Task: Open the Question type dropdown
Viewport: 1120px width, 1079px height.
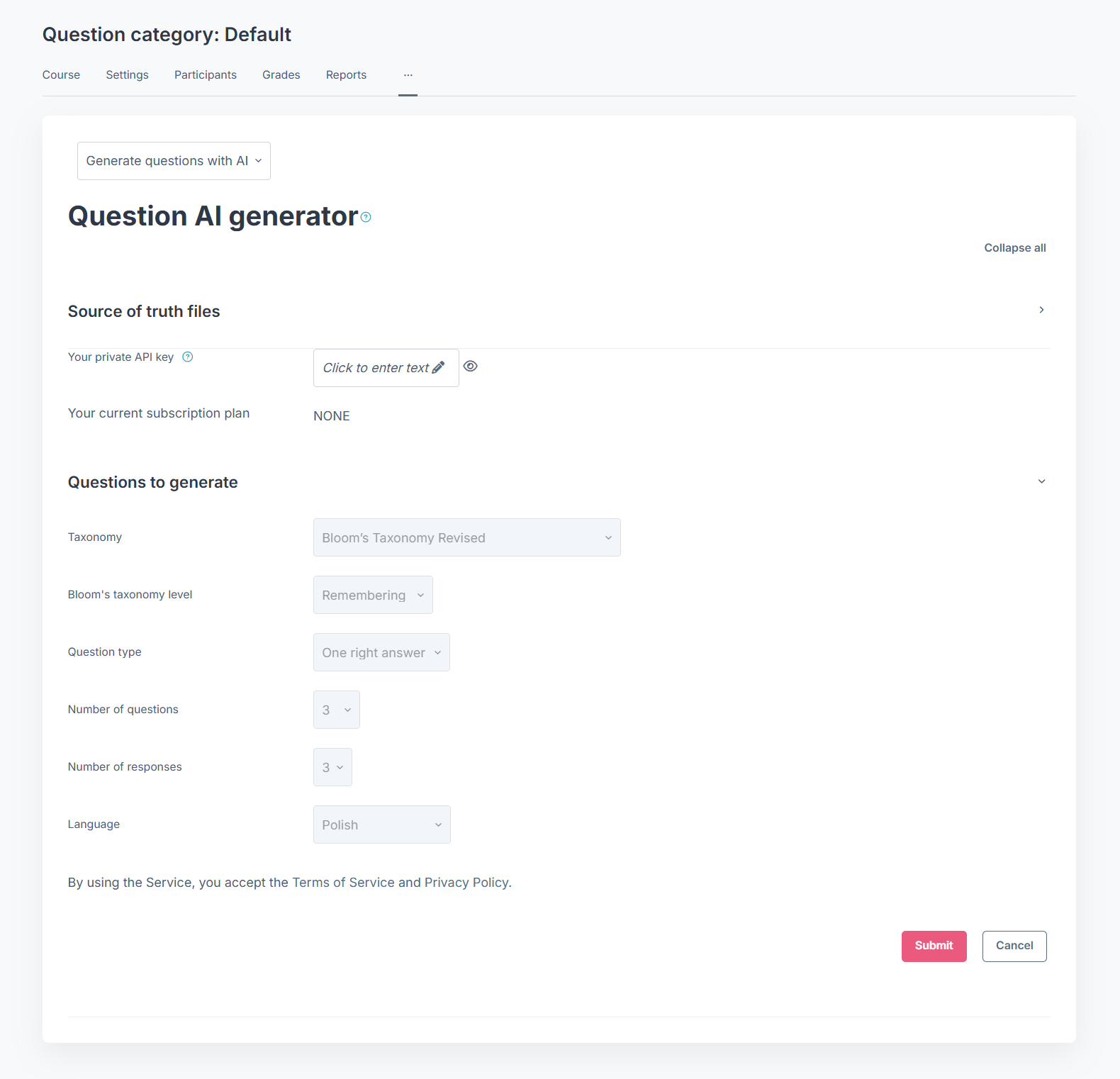Action: 381,652
